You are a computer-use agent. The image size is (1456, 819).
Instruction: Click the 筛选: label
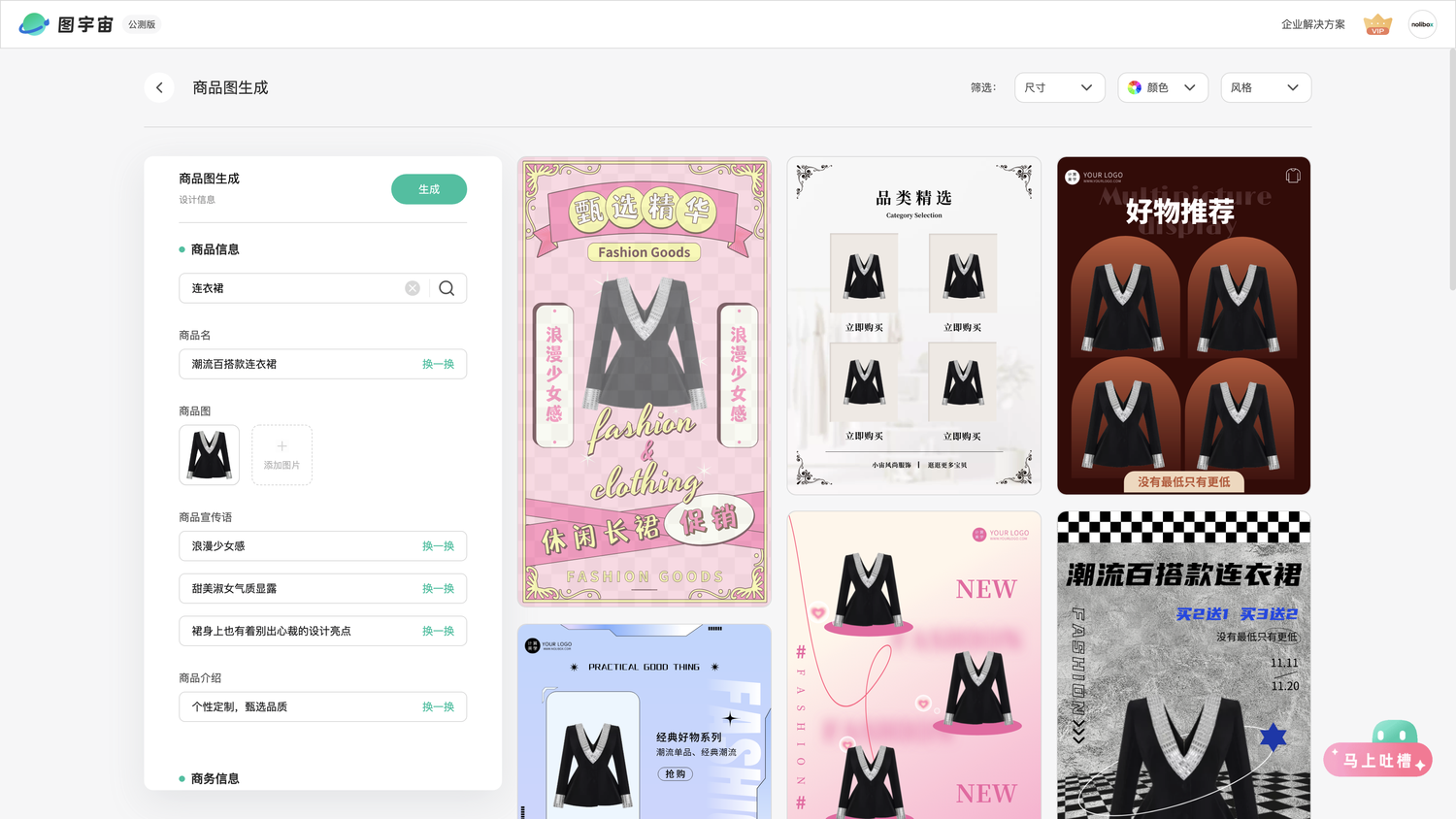click(983, 87)
